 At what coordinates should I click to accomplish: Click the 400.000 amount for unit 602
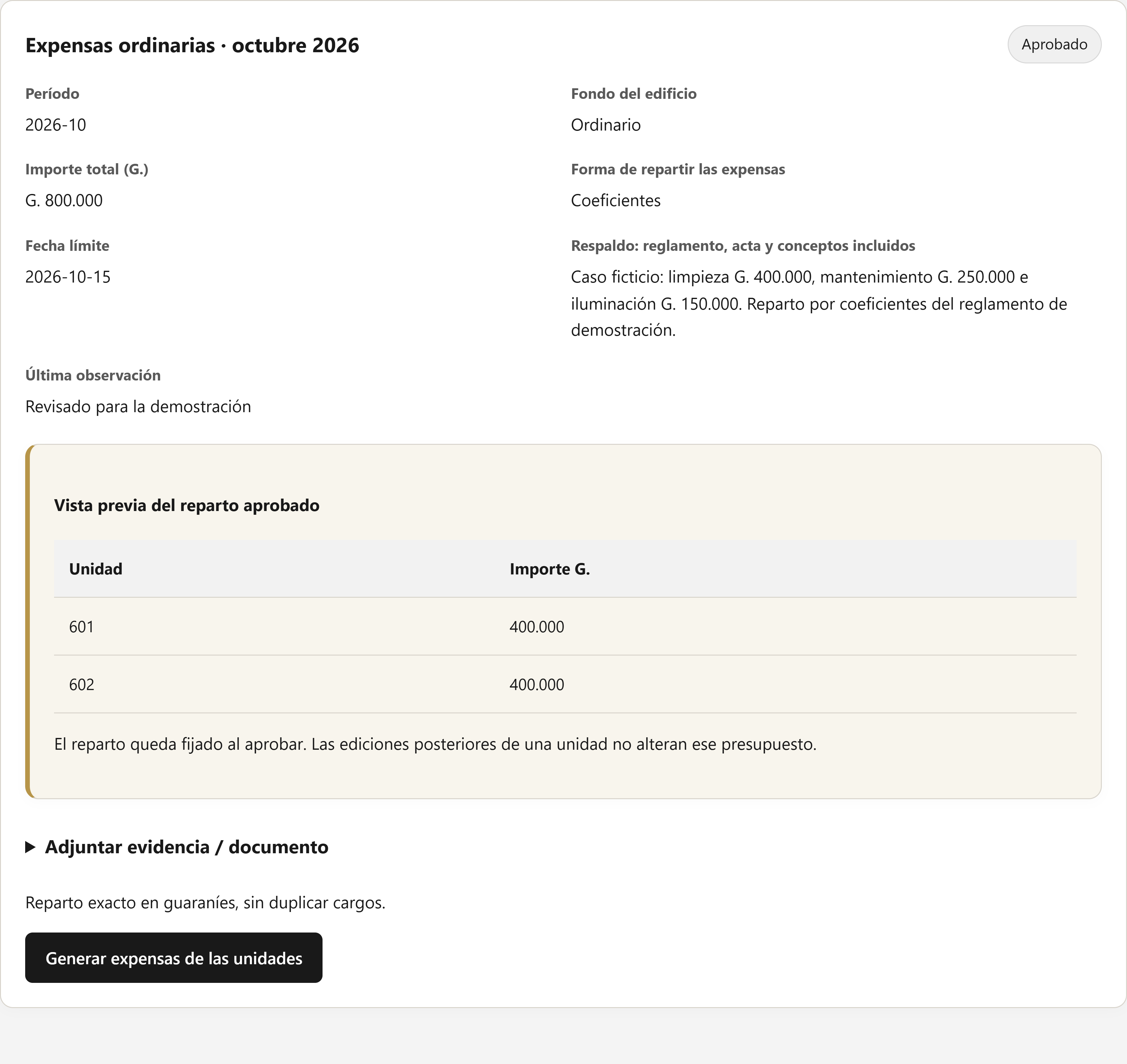537,684
